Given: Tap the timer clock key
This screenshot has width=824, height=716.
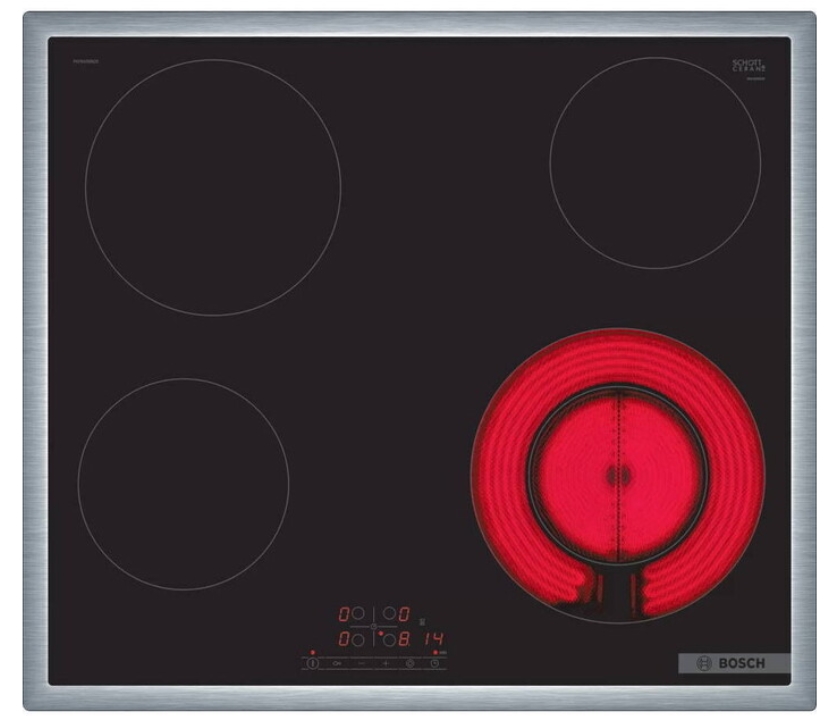Looking at the screenshot, I should click(435, 663).
